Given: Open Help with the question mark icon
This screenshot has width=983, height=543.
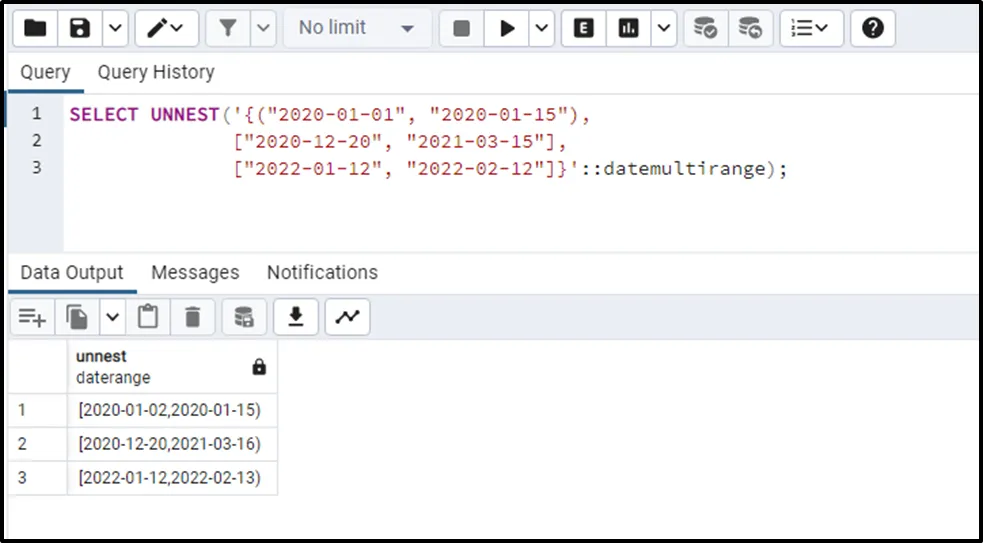Looking at the screenshot, I should tap(872, 28).
